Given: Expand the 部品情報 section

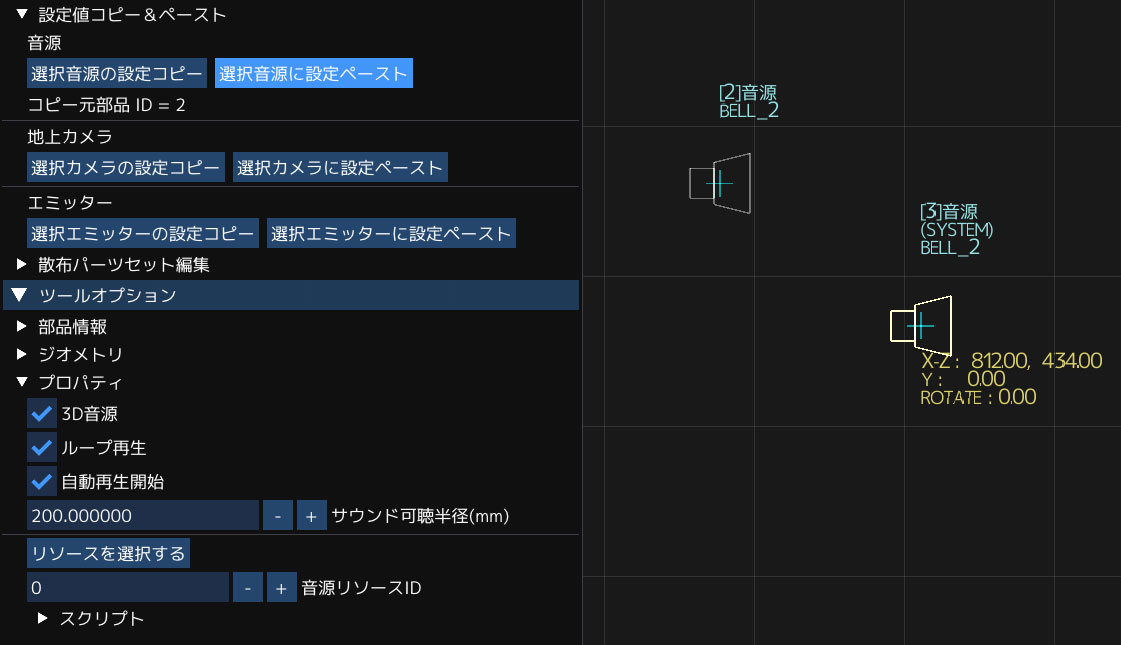Looking at the screenshot, I should coord(22,326).
